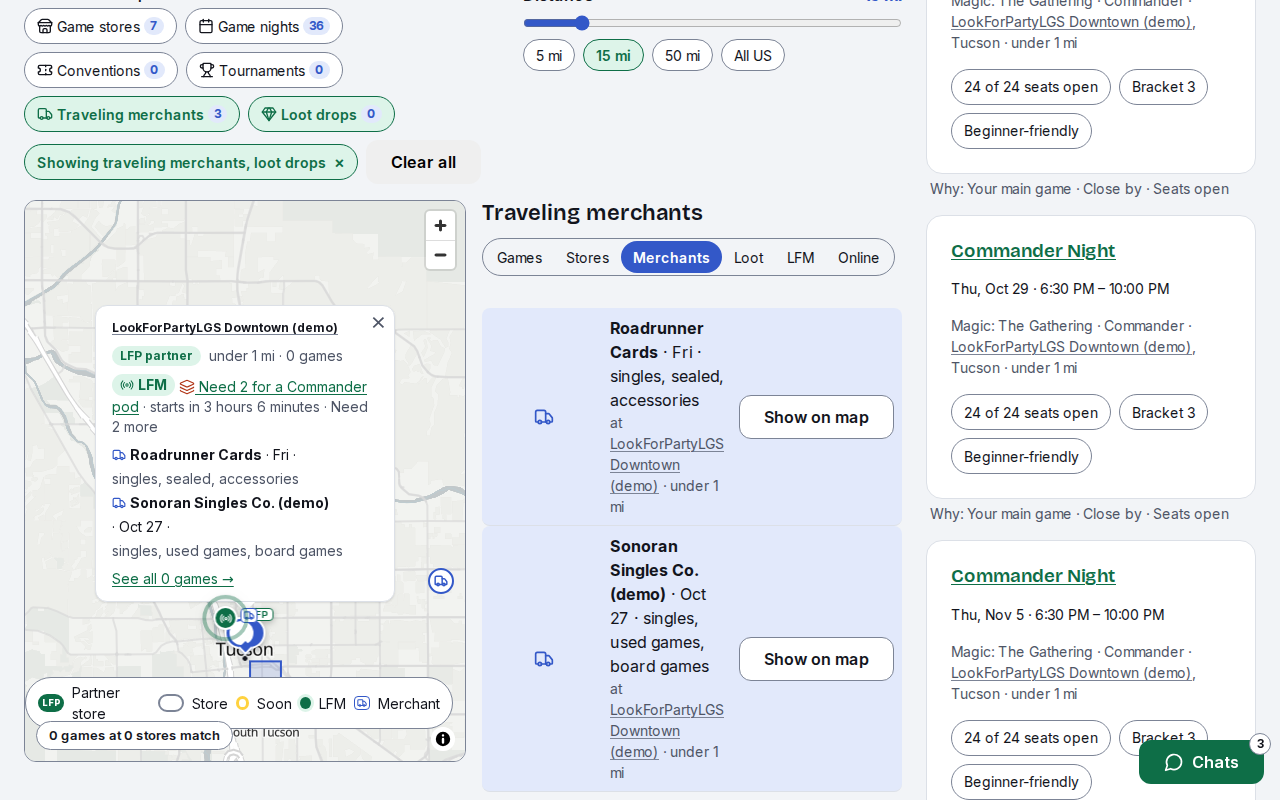Open LookForPartyLGS Downtown link in map popup

click(x=225, y=327)
